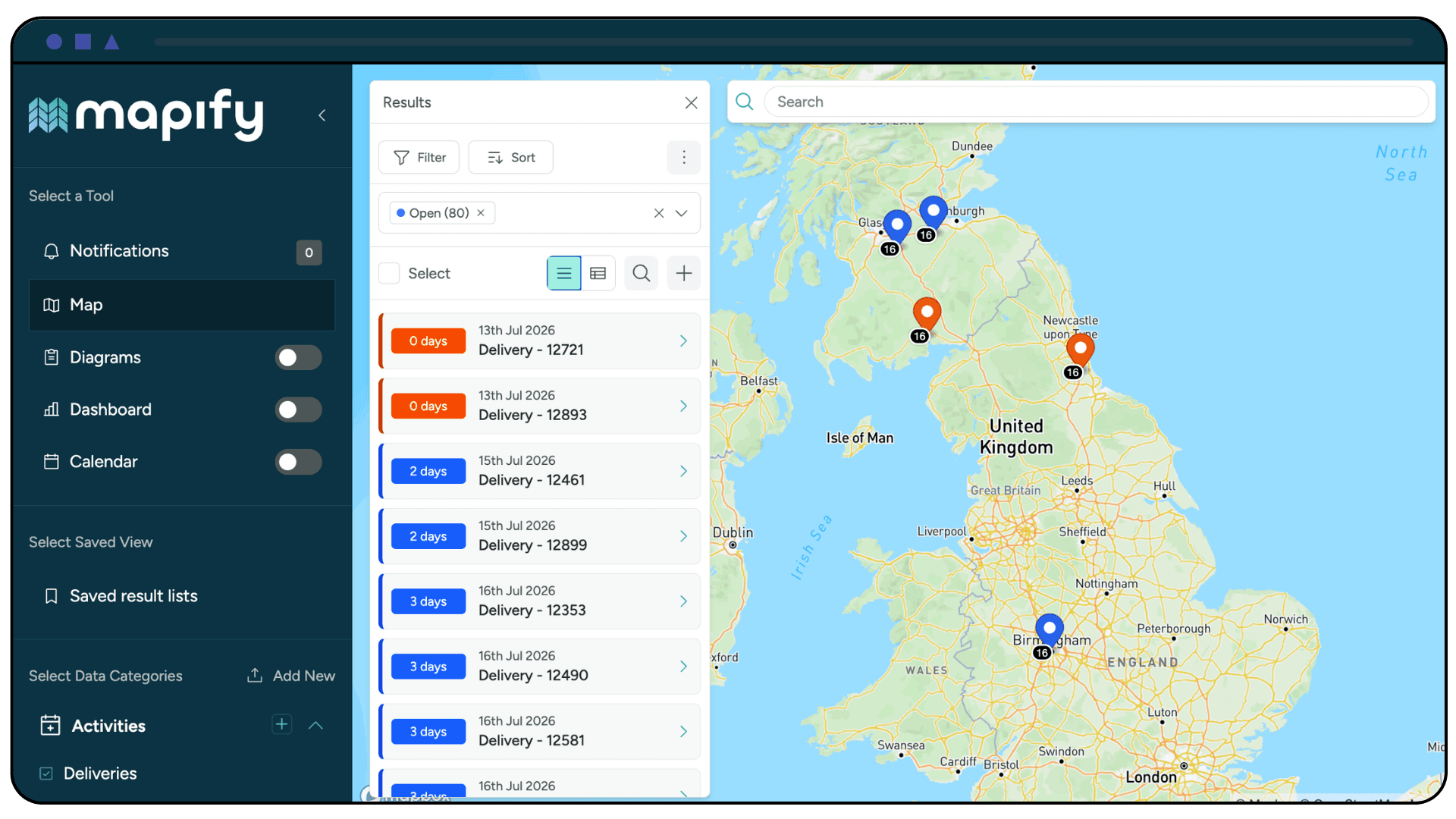Collapse the sidebar with the left chevron

click(x=322, y=115)
